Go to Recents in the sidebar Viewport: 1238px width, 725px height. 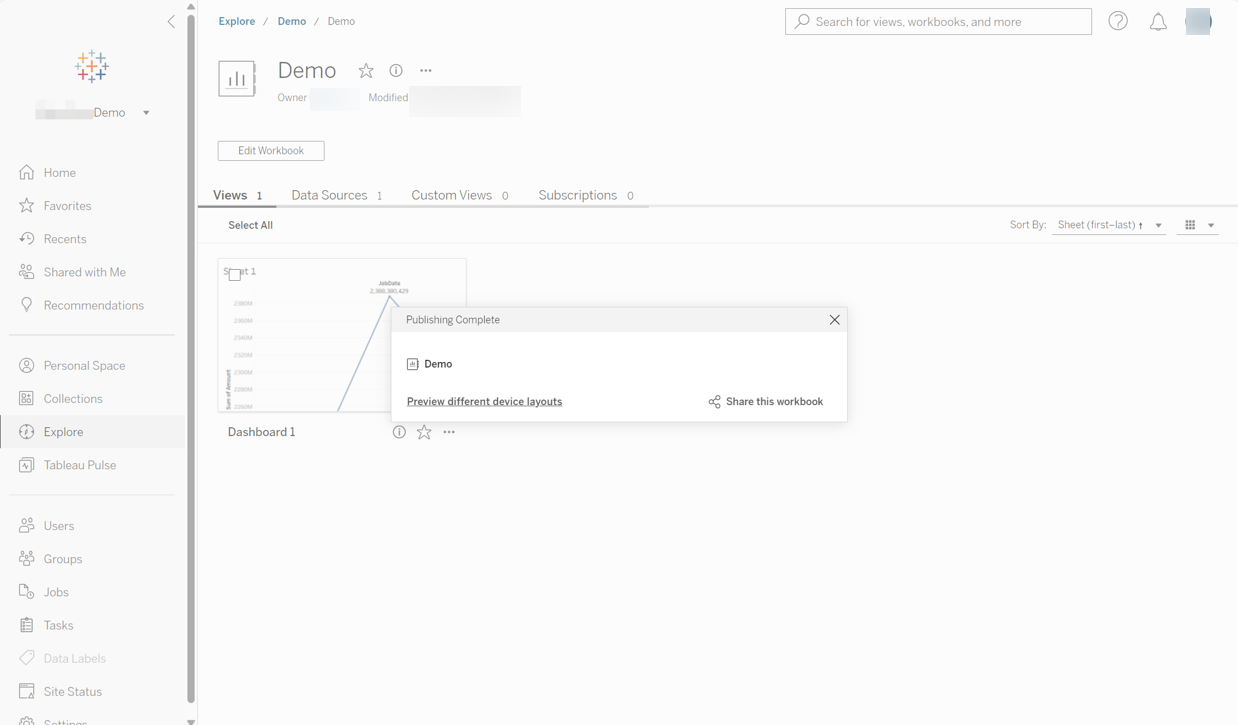click(x=64, y=238)
